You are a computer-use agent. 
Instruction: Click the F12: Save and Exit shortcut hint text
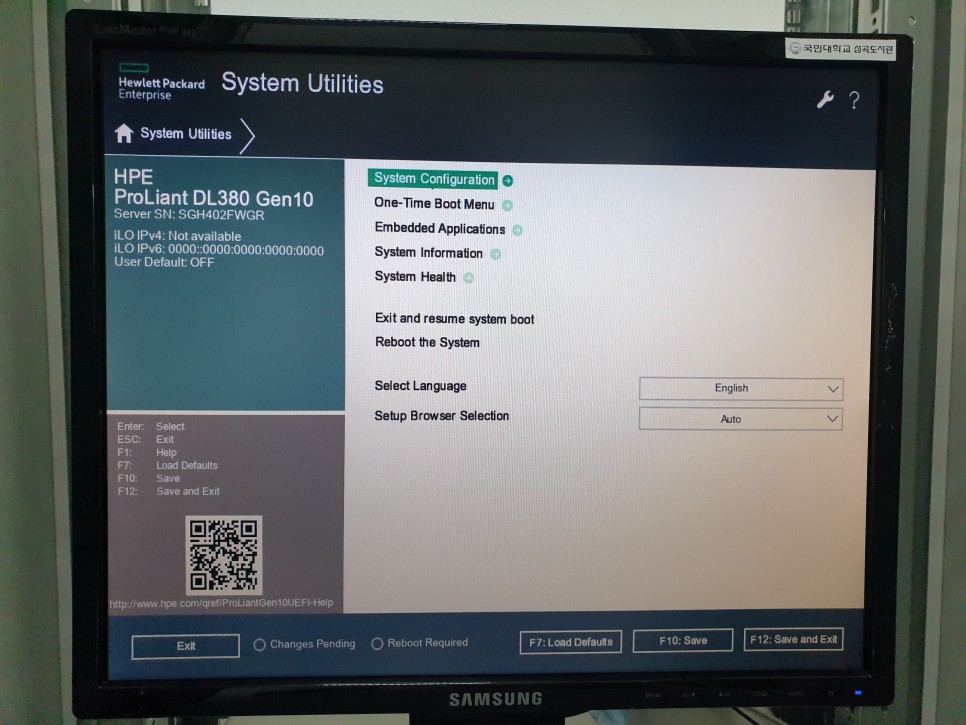point(168,491)
